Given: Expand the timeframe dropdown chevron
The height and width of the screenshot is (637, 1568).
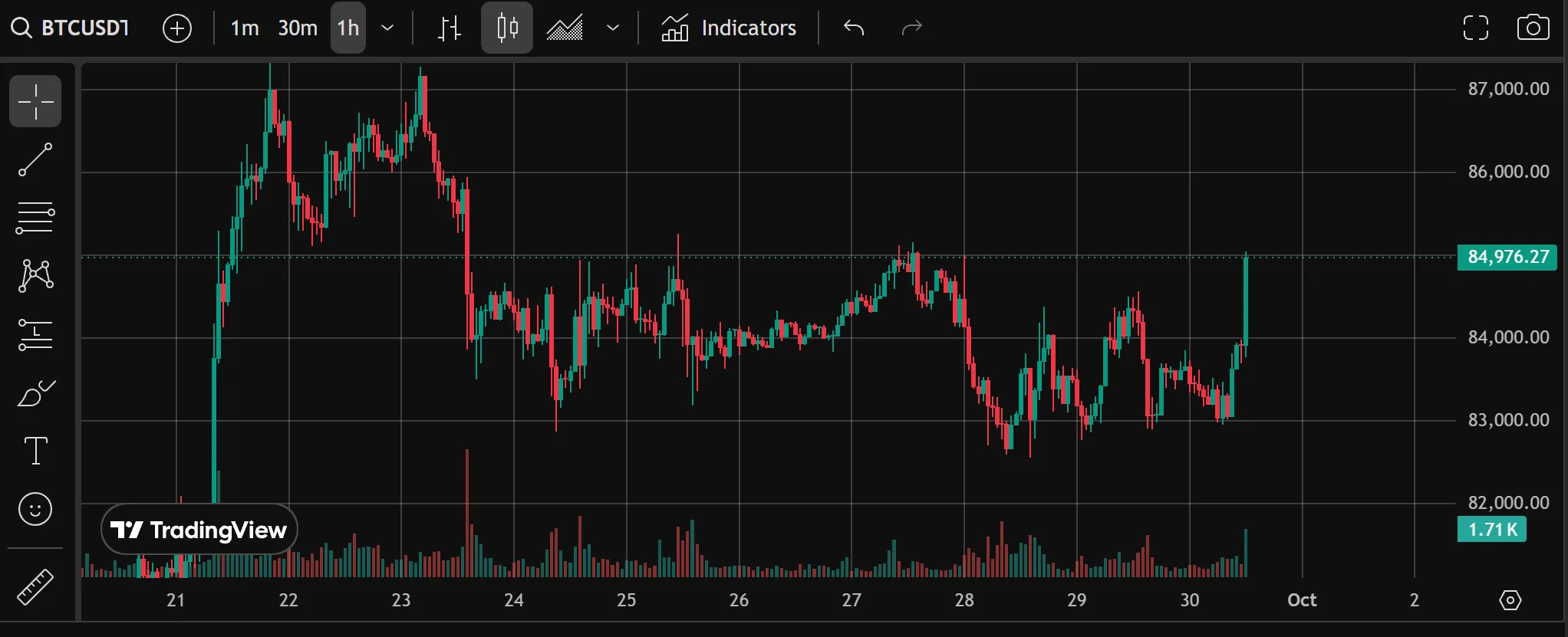Looking at the screenshot, I should coord(387,28).
